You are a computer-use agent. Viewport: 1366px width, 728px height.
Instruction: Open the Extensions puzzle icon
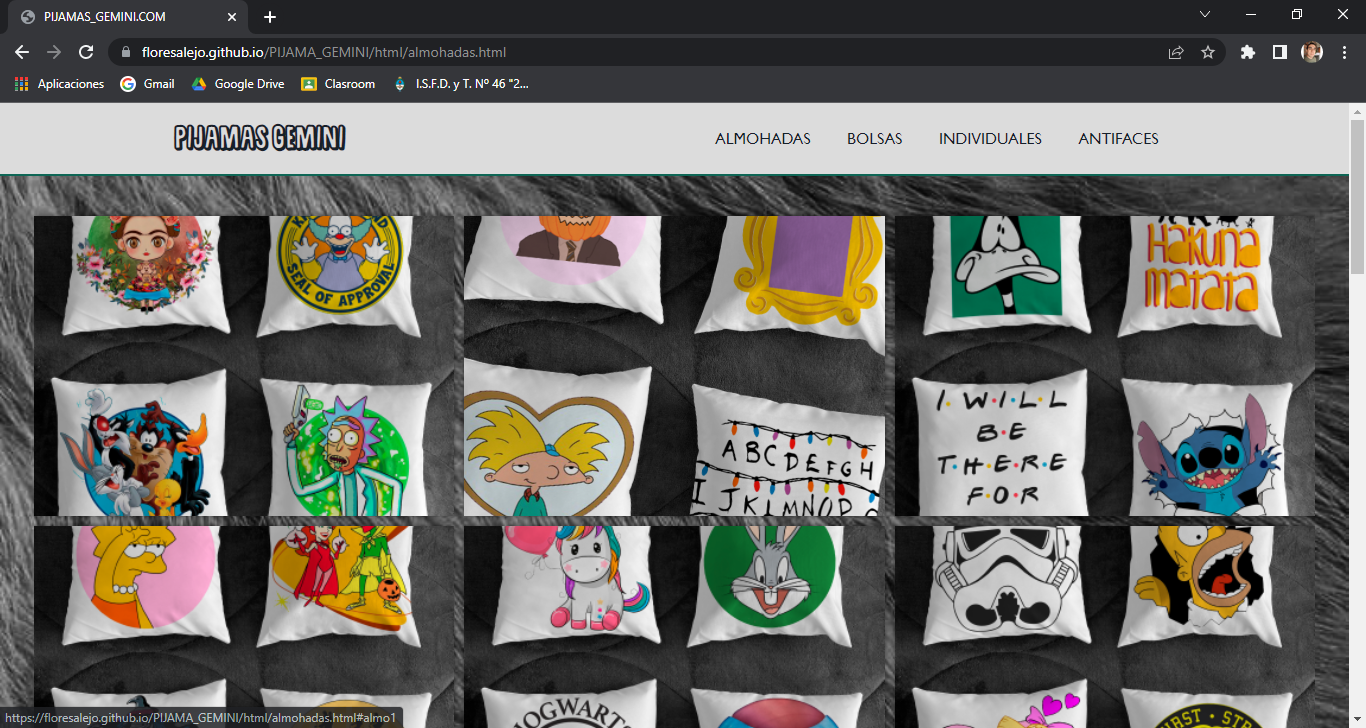tap(1247, 52)
